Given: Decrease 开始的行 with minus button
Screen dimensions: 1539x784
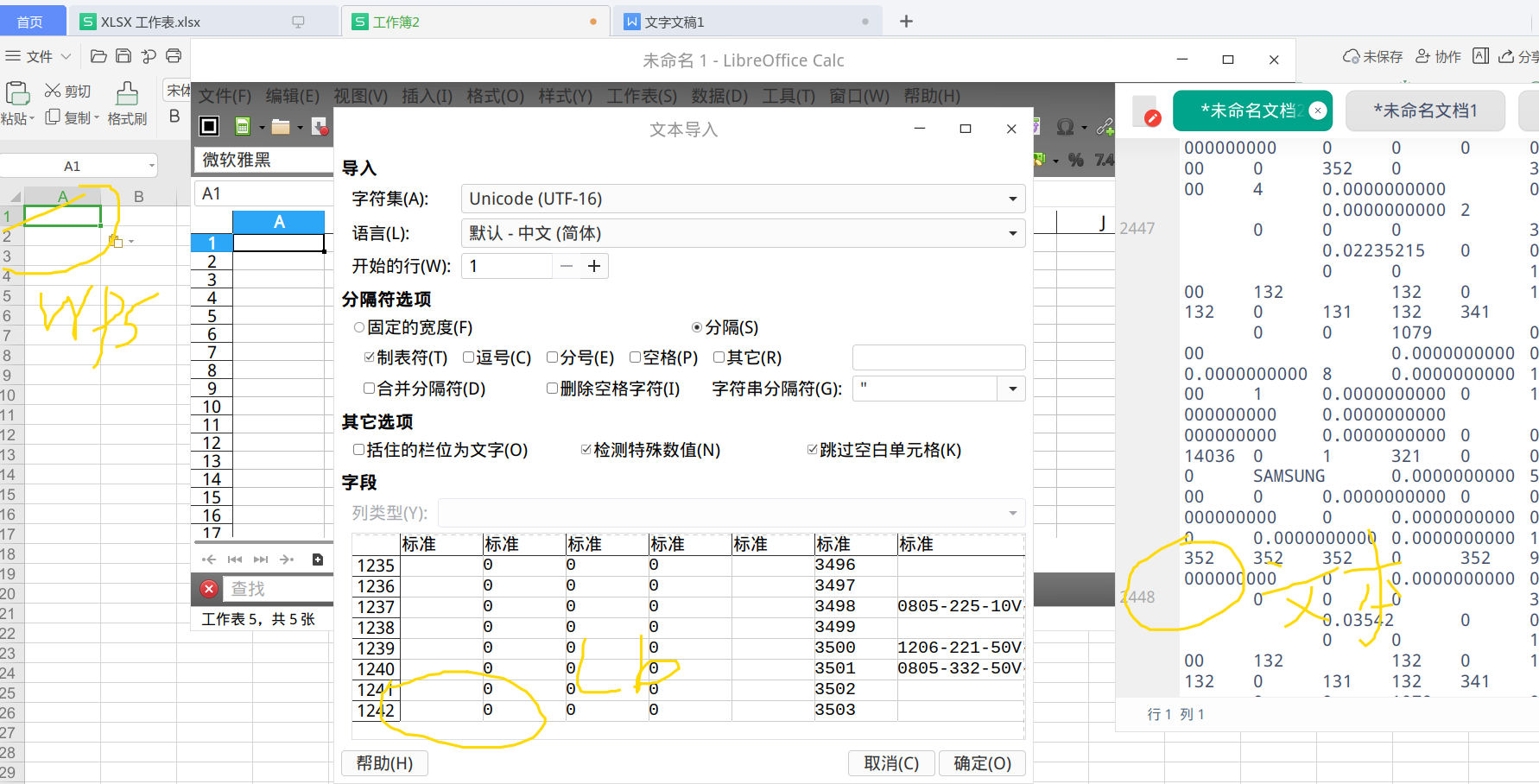Looking at the screenshot, I should coord(567,266).
